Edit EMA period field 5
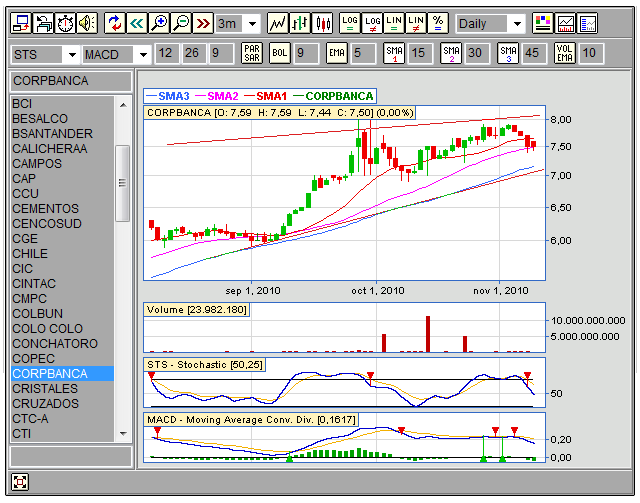Screen dimensions: 640x503 pos(363,53)
